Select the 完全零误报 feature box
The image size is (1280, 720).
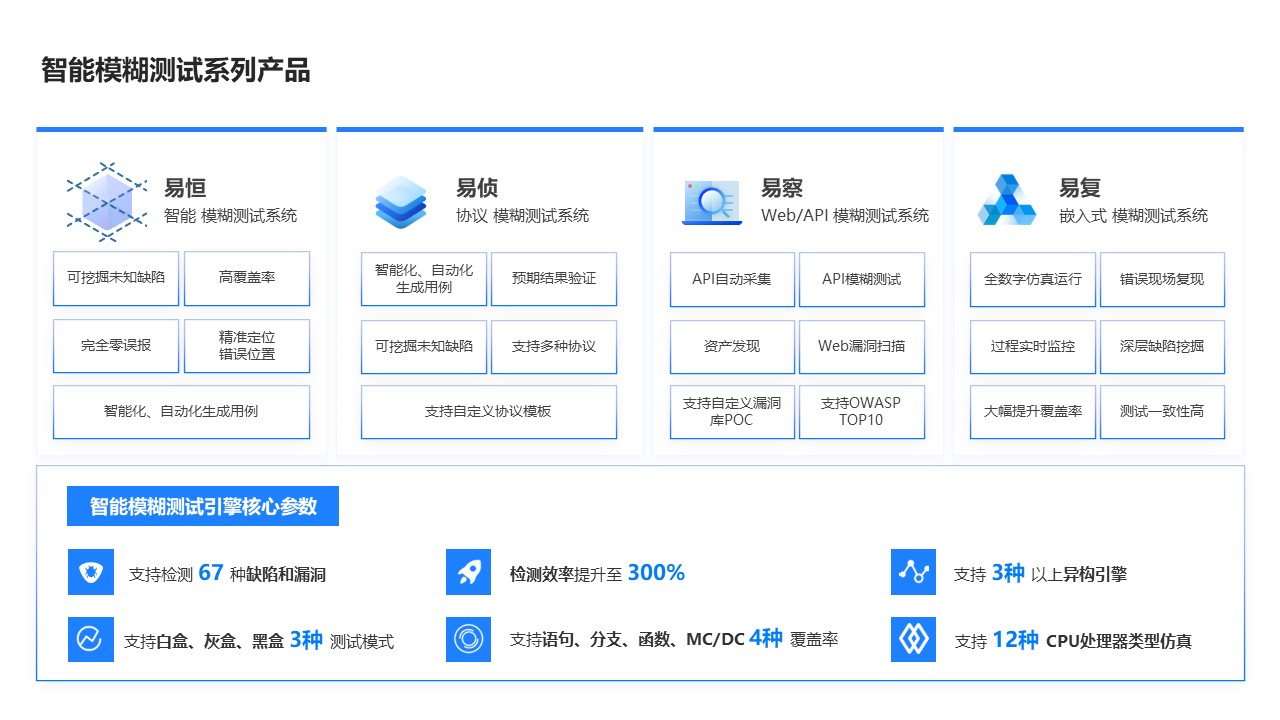(x=116, y=346)
